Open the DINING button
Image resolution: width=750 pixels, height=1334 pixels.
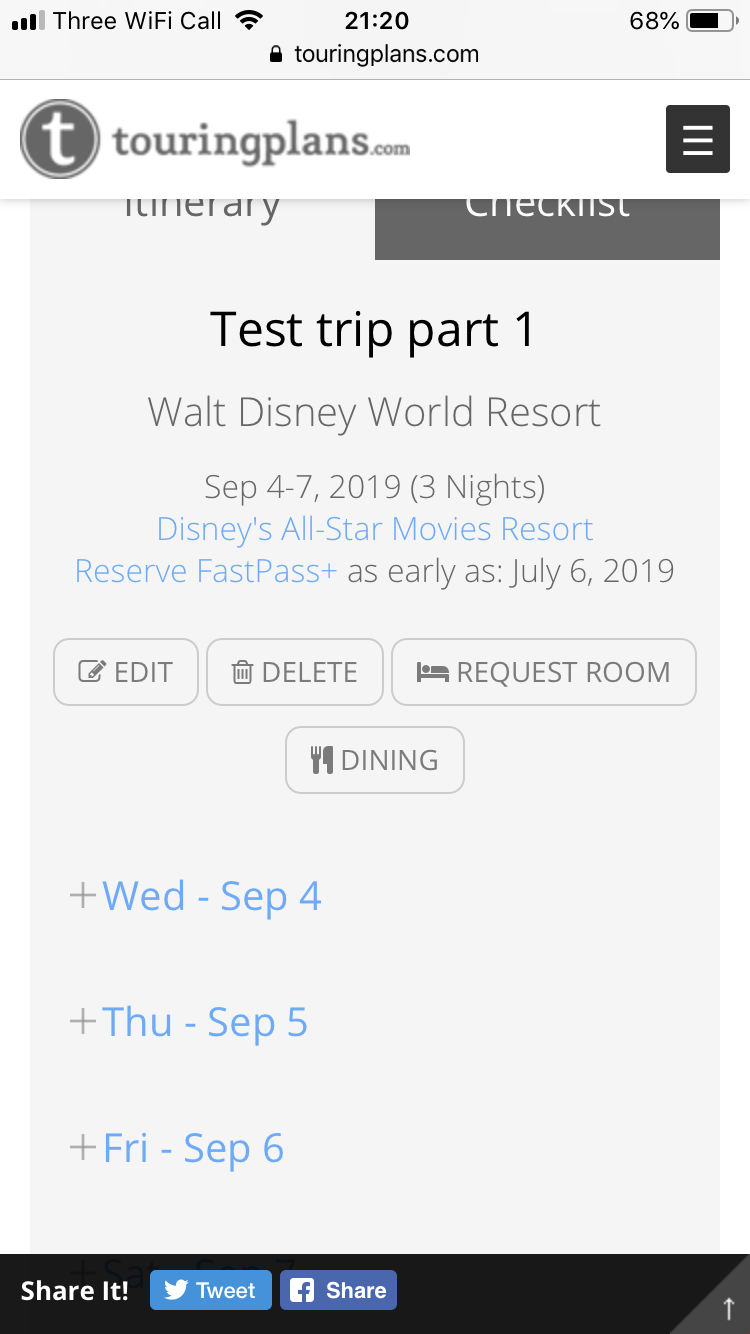click(x=375, y=760)
